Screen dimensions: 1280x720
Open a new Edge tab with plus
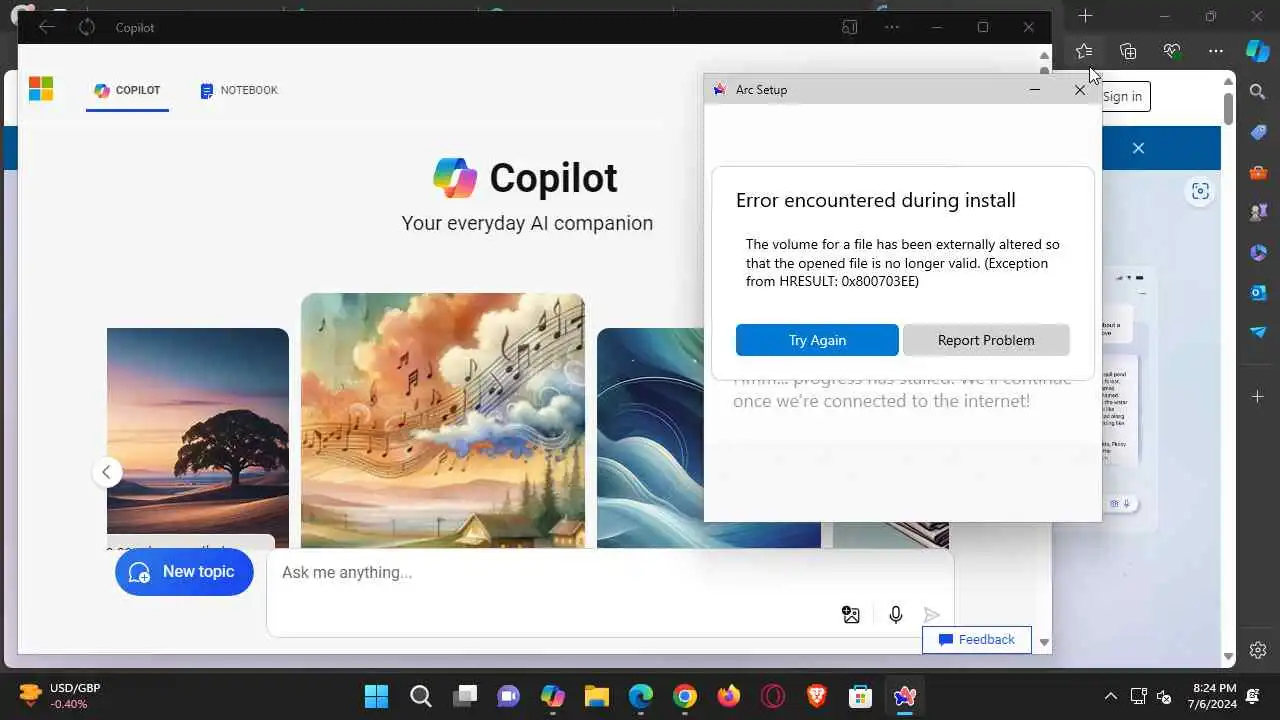click(1086, 16)
